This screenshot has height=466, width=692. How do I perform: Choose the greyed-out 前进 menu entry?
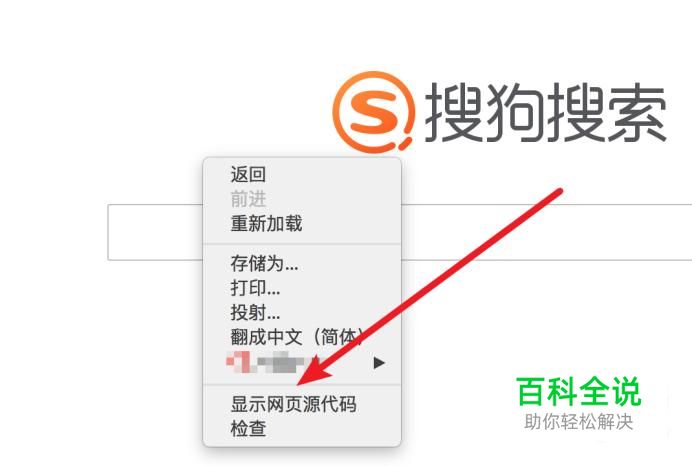[248, 199]
